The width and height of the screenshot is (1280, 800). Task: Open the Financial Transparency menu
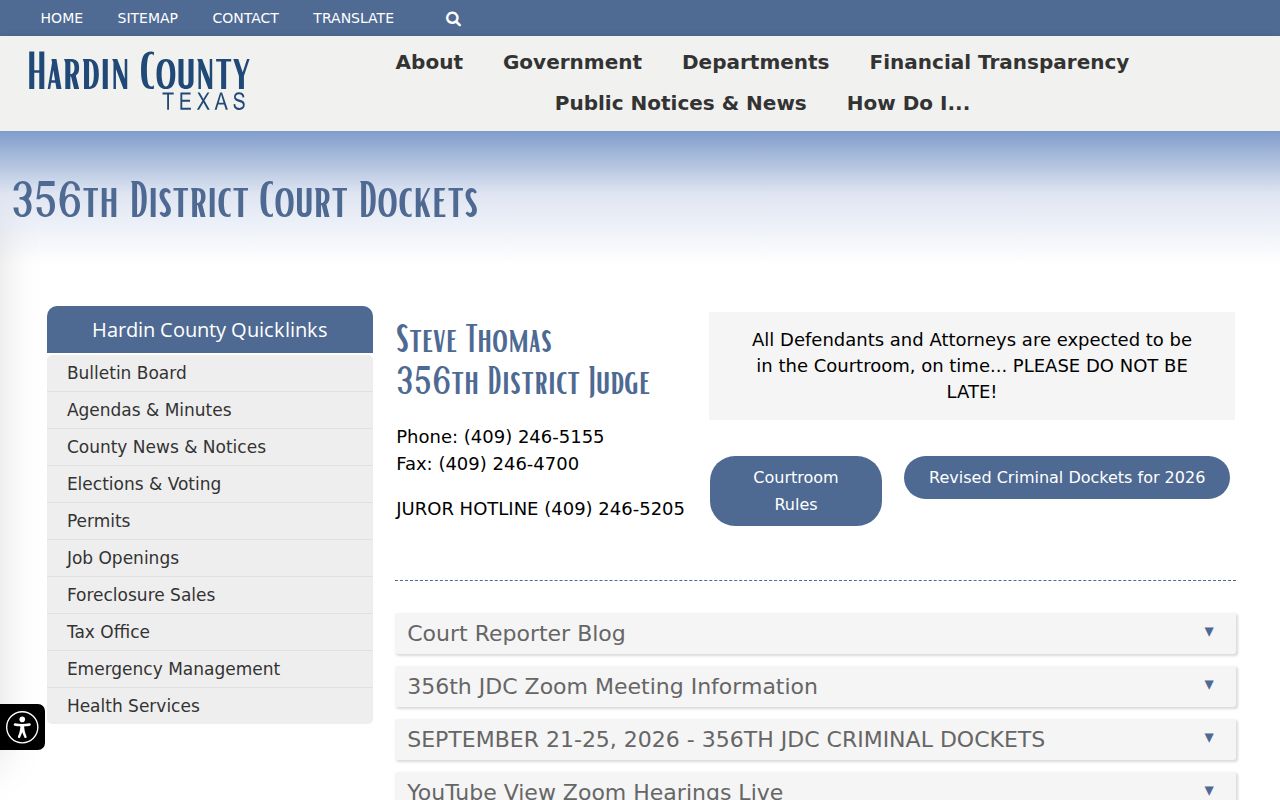[x=999, y=62]
